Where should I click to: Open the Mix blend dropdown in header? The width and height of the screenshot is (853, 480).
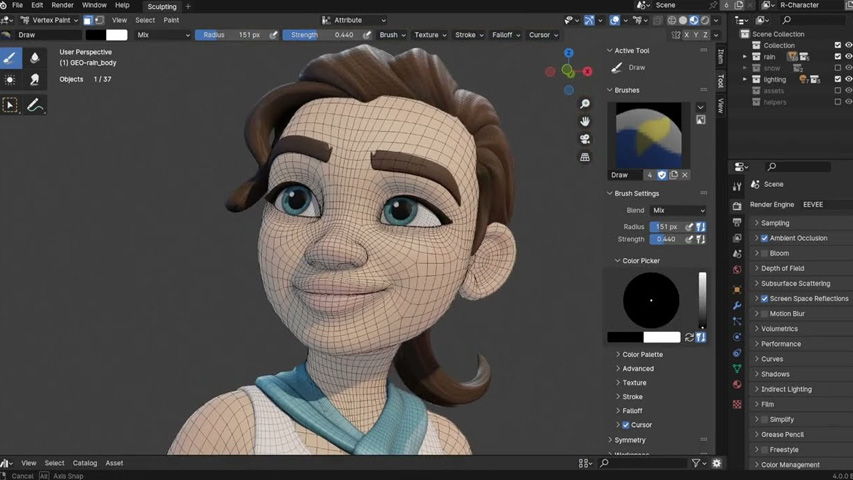pos(163,35)
